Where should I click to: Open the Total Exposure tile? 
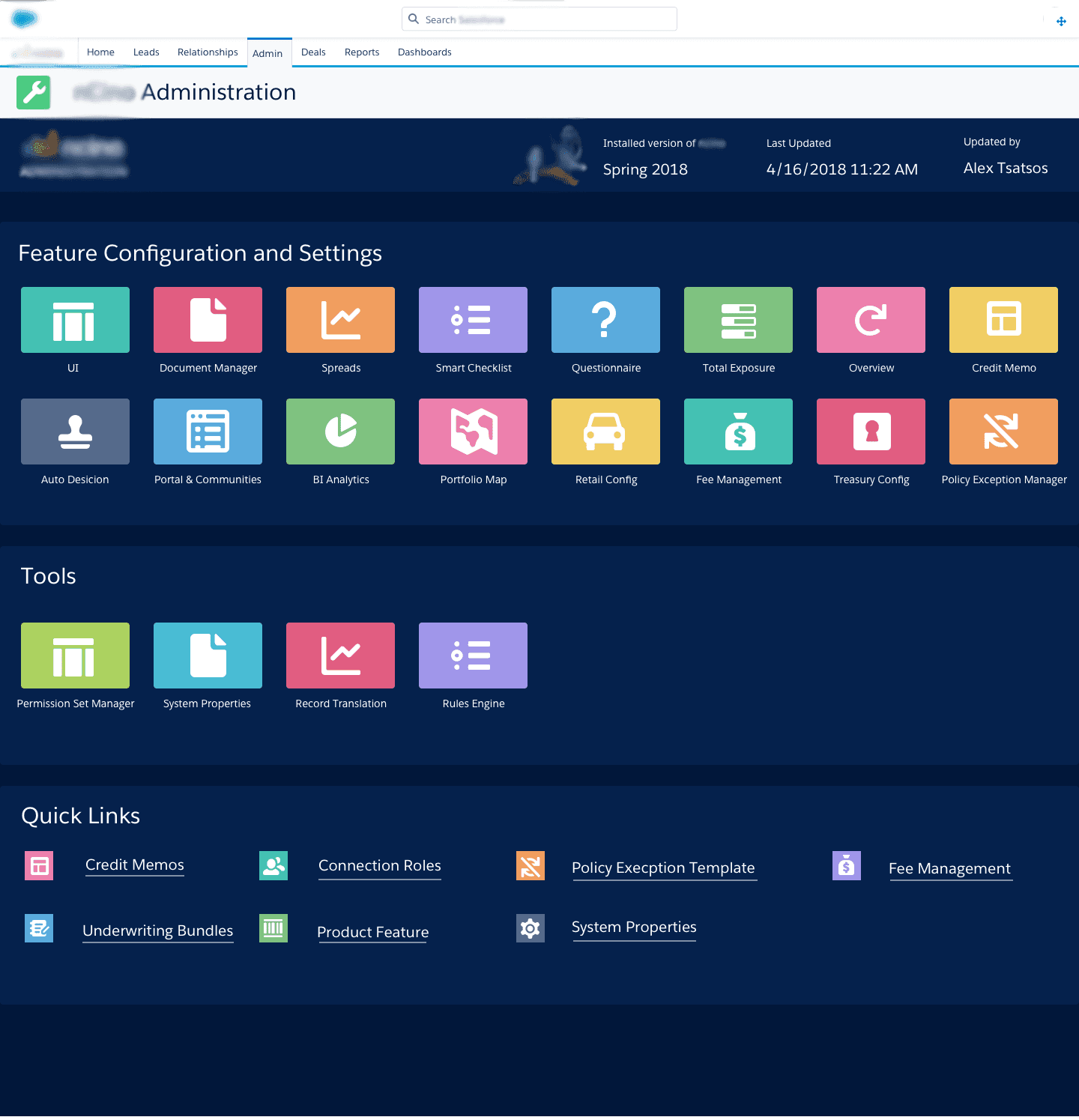(738, 320)
